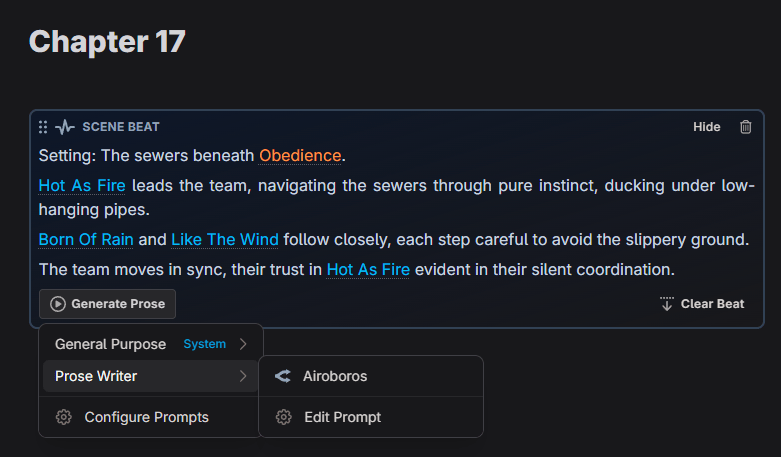Open the orange Obedience link
This screenshot has width=781, height=457.
point(300,156)
